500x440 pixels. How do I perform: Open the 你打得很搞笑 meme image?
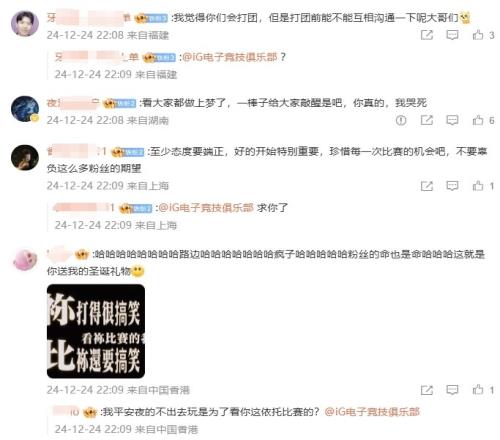96,331
